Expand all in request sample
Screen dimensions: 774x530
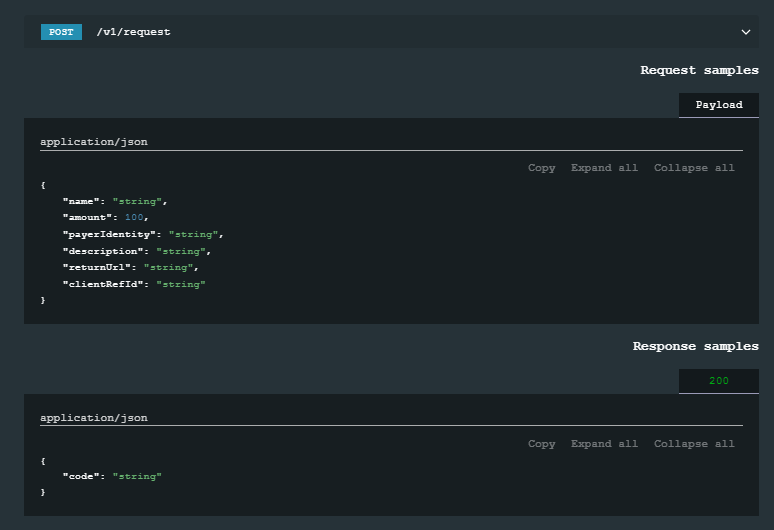tap(604, 168)
